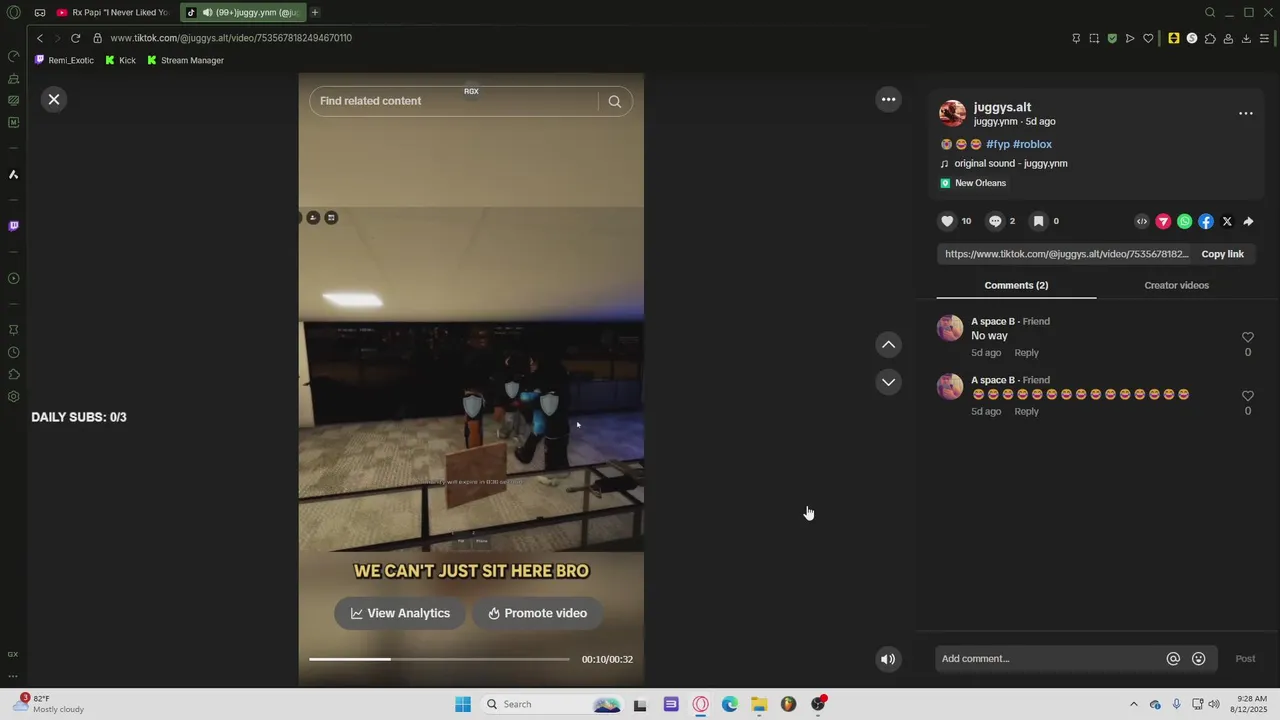The image size is (1280, 720).
Task: Click the address bar URL
Action: 231,38
